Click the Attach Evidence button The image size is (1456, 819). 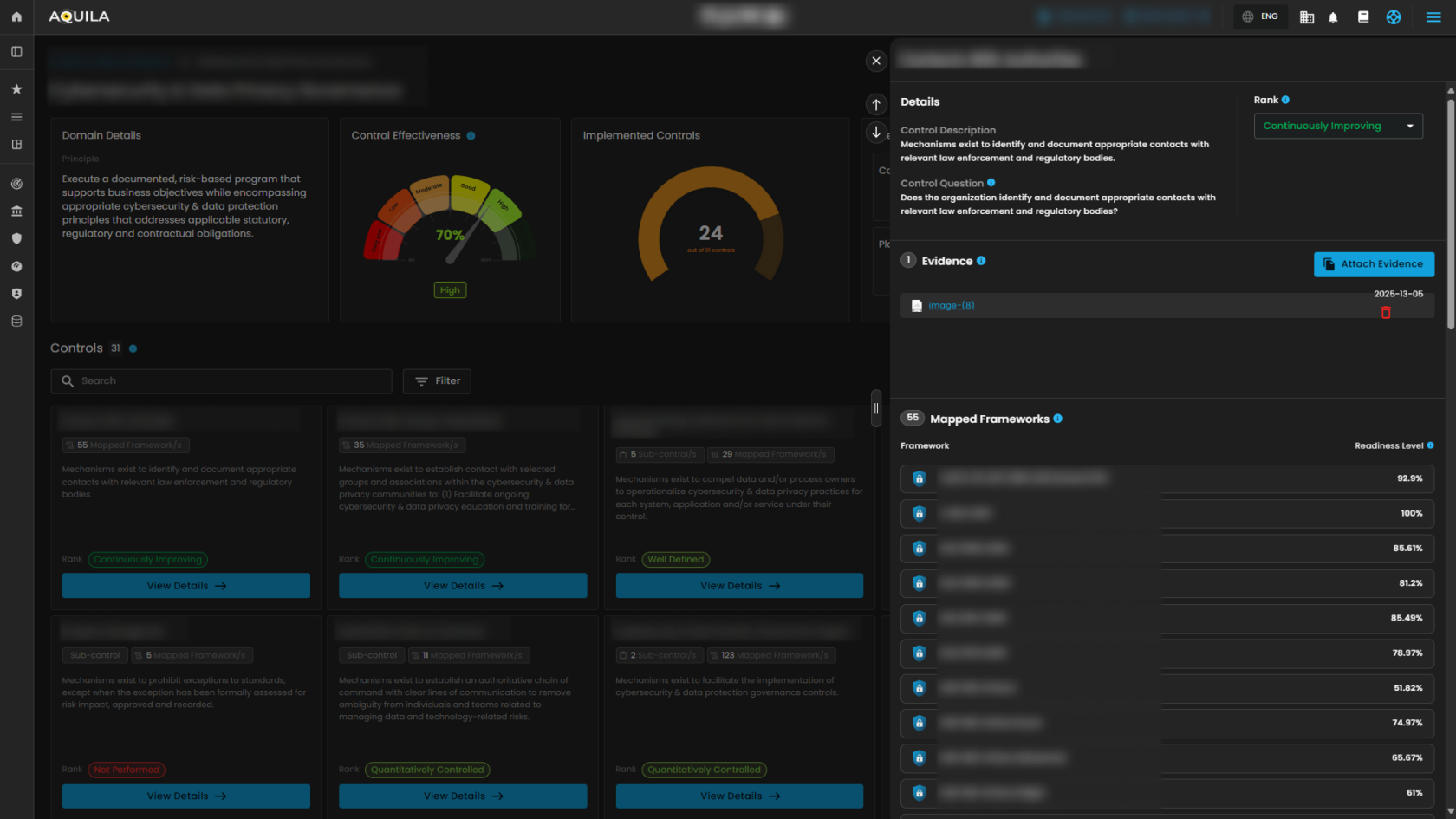pyautogui.click(x=1374, y=264)
